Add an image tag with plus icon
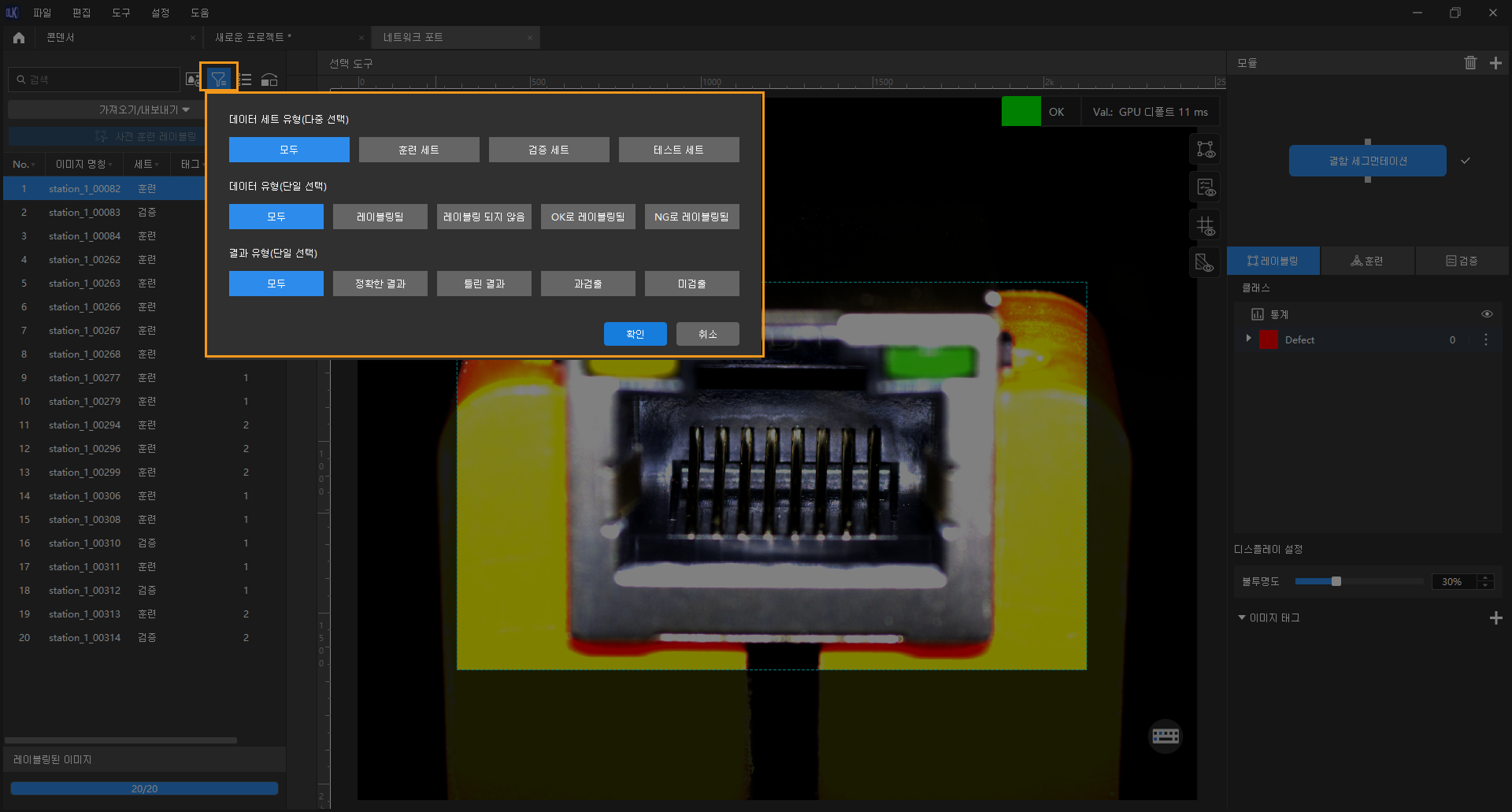The height and width of the screenshot is (812, 1512). [x=1495, y=618]
